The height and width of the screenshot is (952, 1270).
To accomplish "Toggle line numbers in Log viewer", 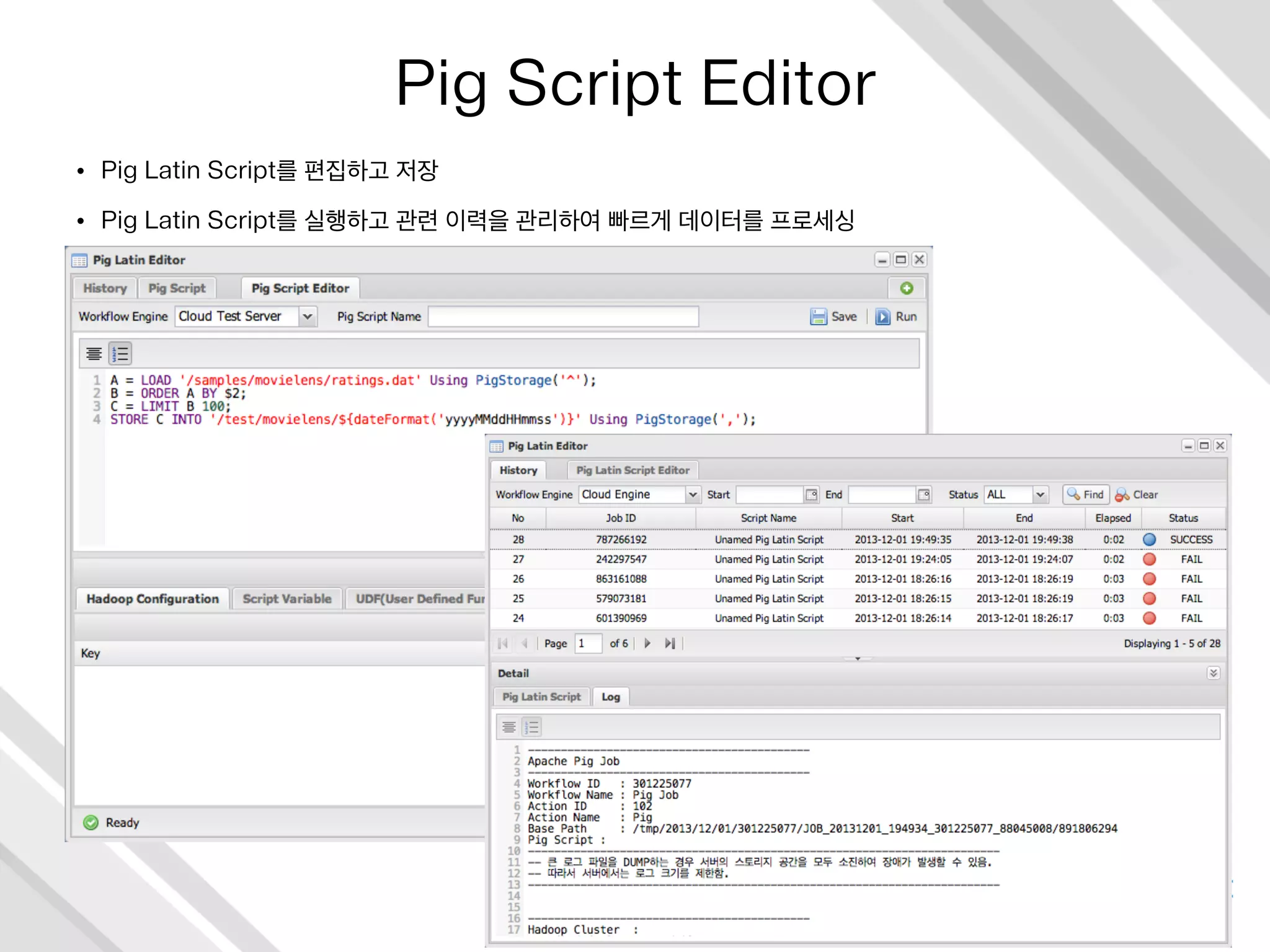I will click(532, 726).
